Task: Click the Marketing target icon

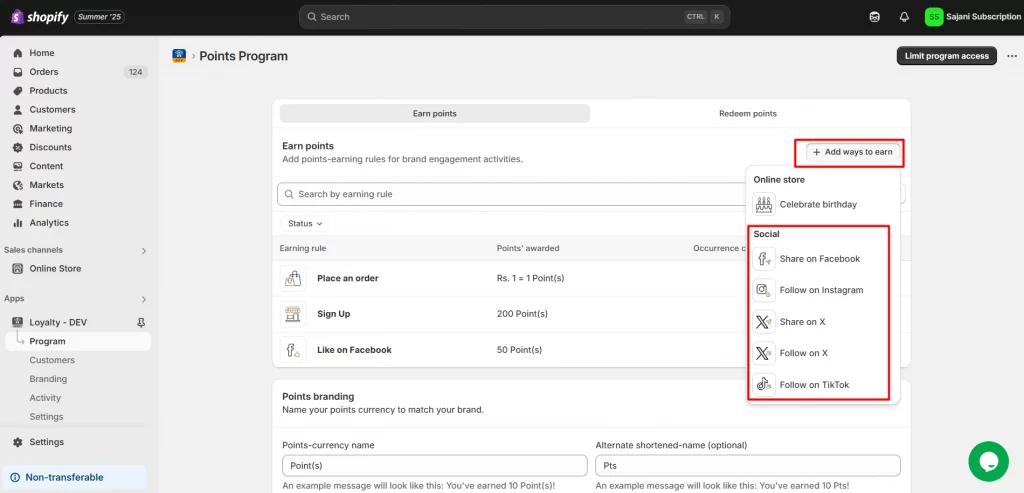Action: pos(18,129)
